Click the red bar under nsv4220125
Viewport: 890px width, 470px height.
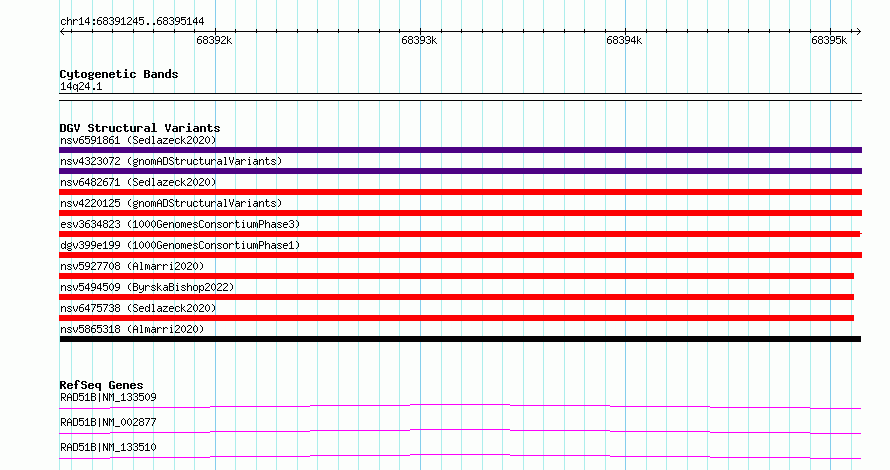(x=460, y=213)
